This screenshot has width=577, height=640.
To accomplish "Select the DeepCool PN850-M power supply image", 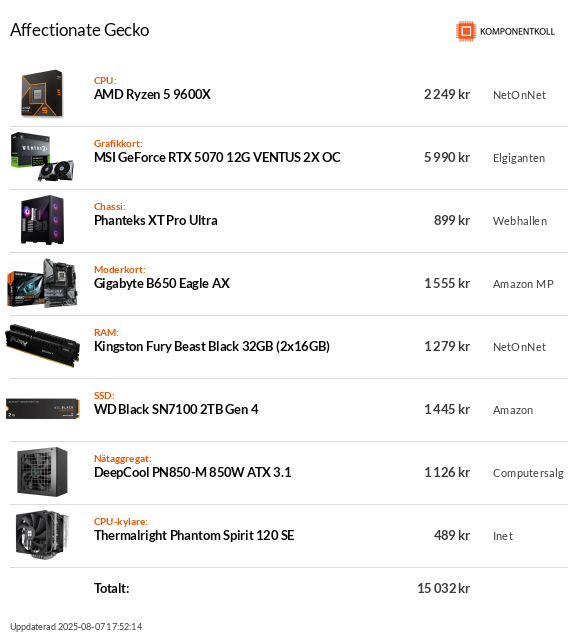I will tap(42, 472).
